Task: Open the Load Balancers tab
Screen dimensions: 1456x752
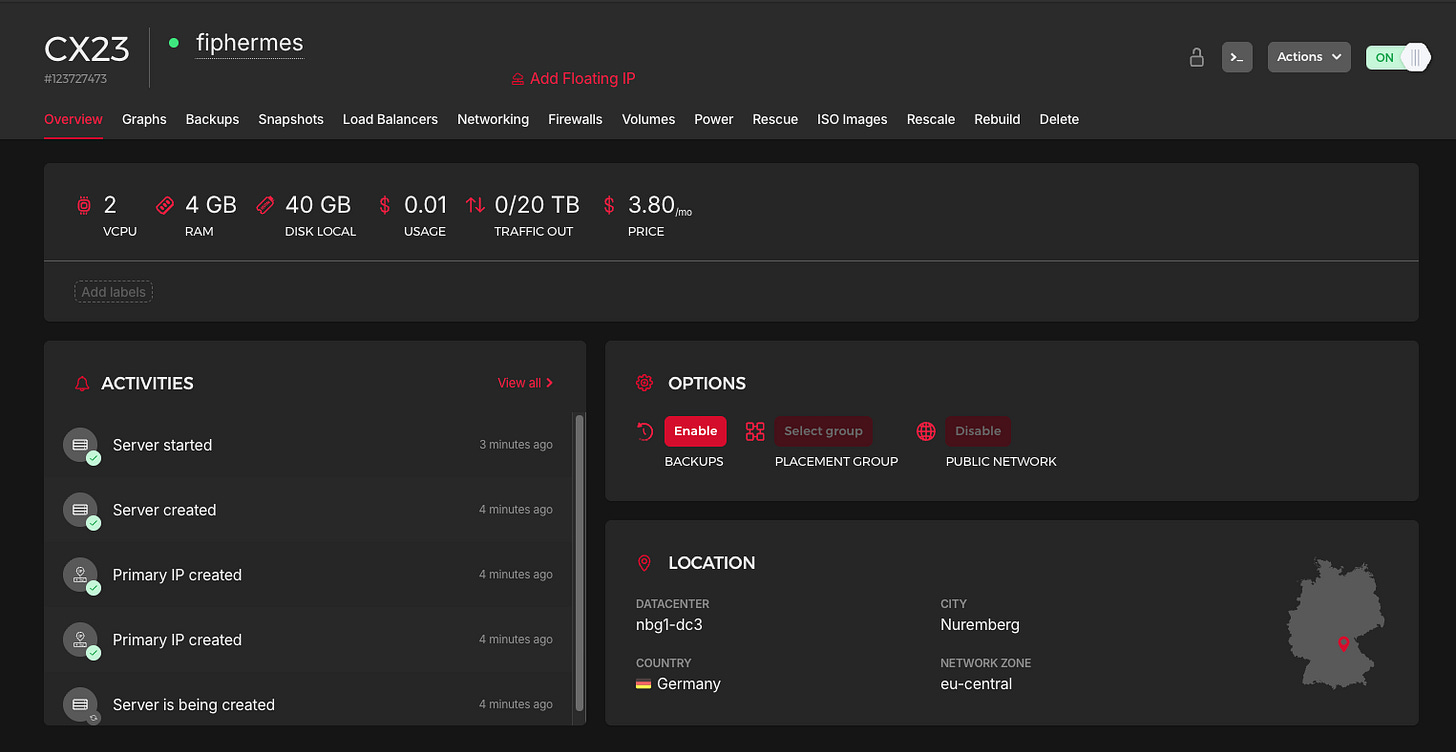Action: coord(390,119)
